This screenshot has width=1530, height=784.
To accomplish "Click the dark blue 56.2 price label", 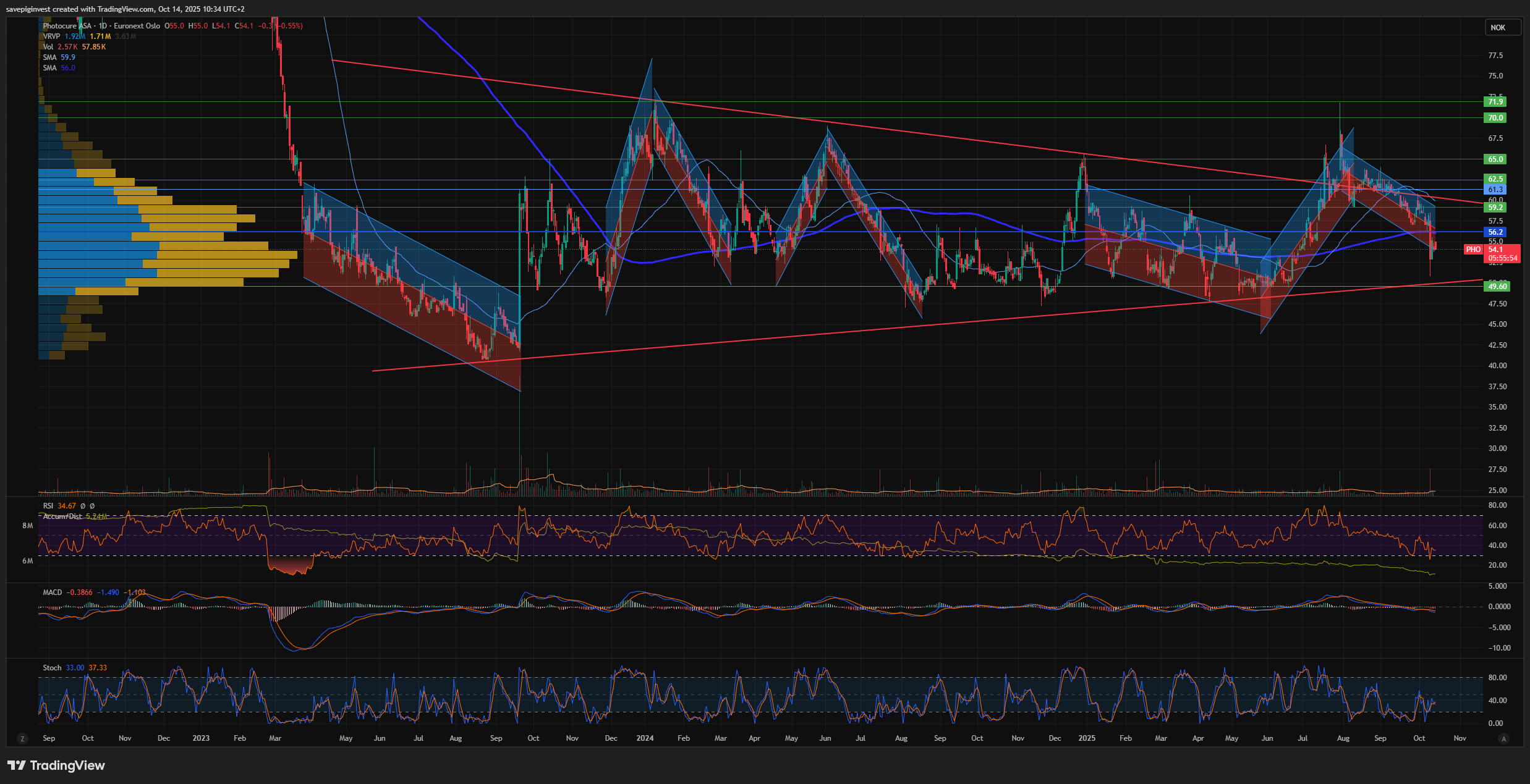I will 1495,232.
